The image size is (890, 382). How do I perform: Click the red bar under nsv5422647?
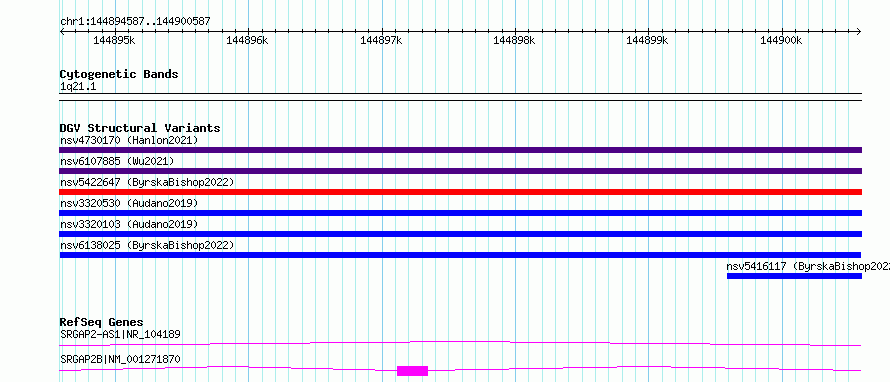click(x=460, y=192)
